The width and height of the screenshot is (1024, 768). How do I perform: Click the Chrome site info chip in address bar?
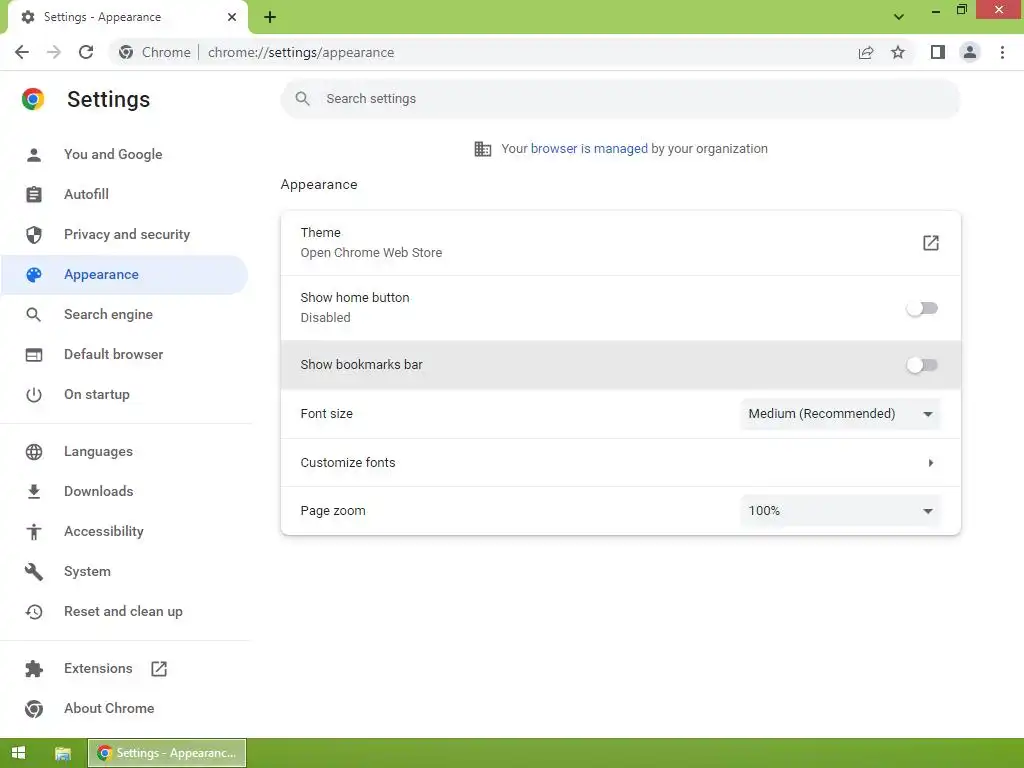(155, 52)
